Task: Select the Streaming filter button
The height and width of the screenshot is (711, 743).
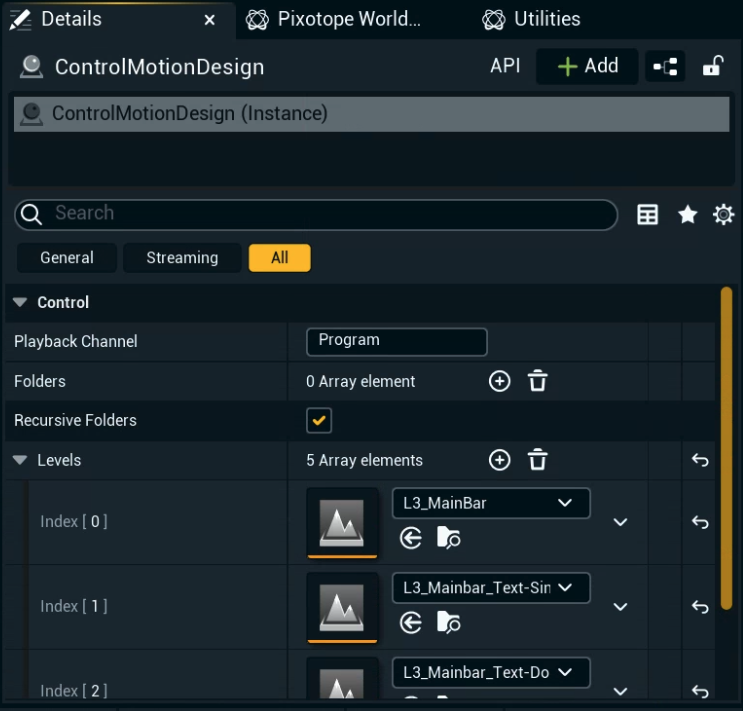Action: (182, 258)
